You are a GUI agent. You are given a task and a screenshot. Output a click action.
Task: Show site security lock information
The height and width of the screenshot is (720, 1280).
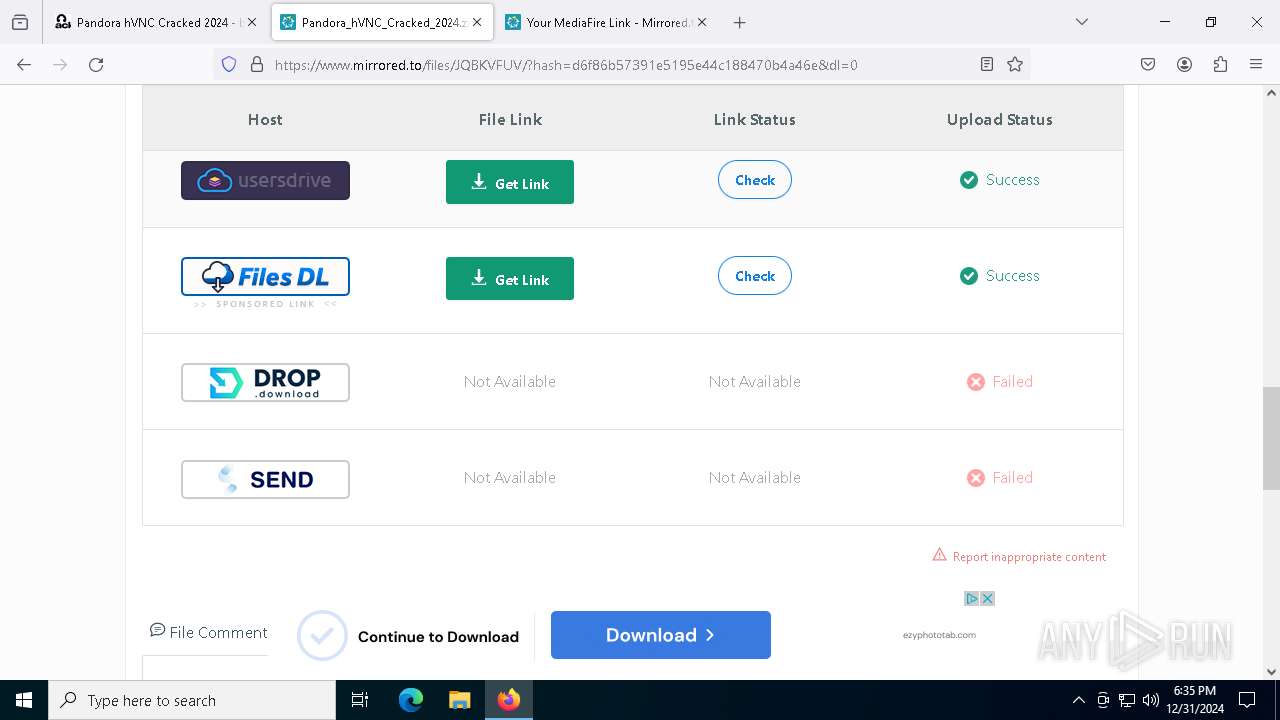coord(257,64)
